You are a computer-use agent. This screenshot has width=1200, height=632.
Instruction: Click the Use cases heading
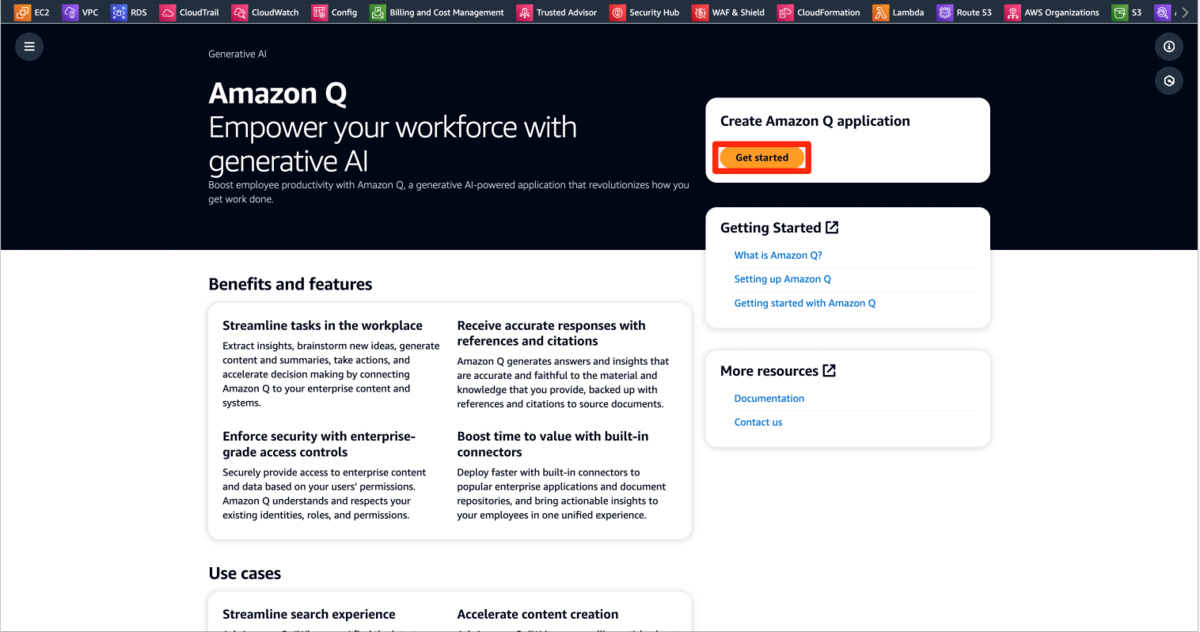coord(245,573)
